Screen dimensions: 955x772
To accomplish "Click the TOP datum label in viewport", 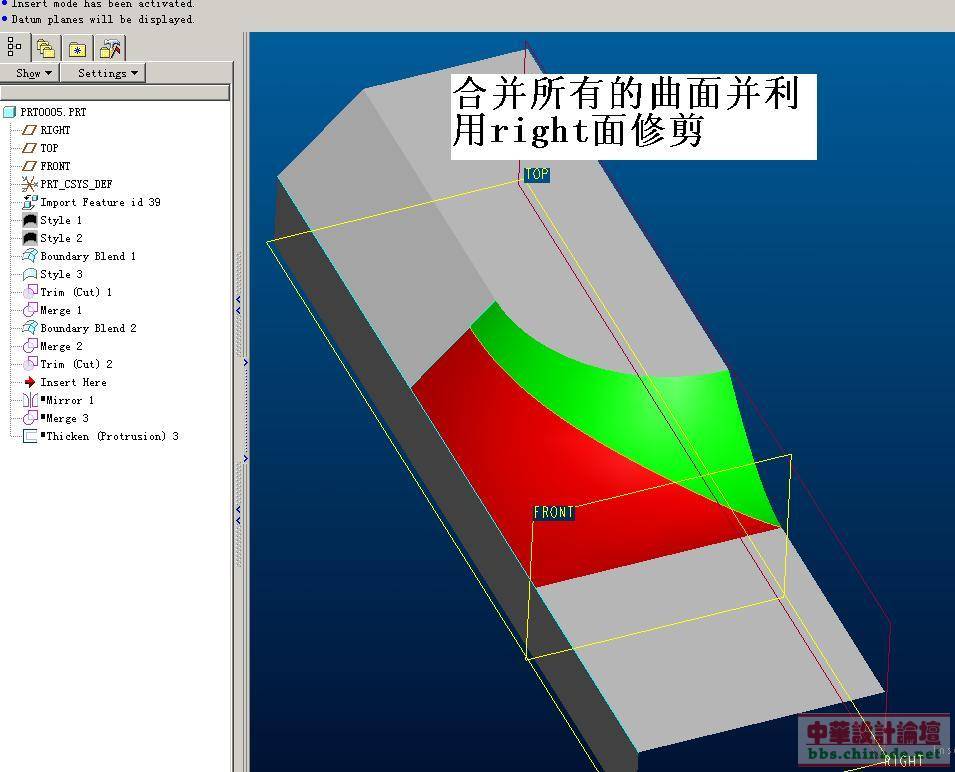I will point(537,175).
